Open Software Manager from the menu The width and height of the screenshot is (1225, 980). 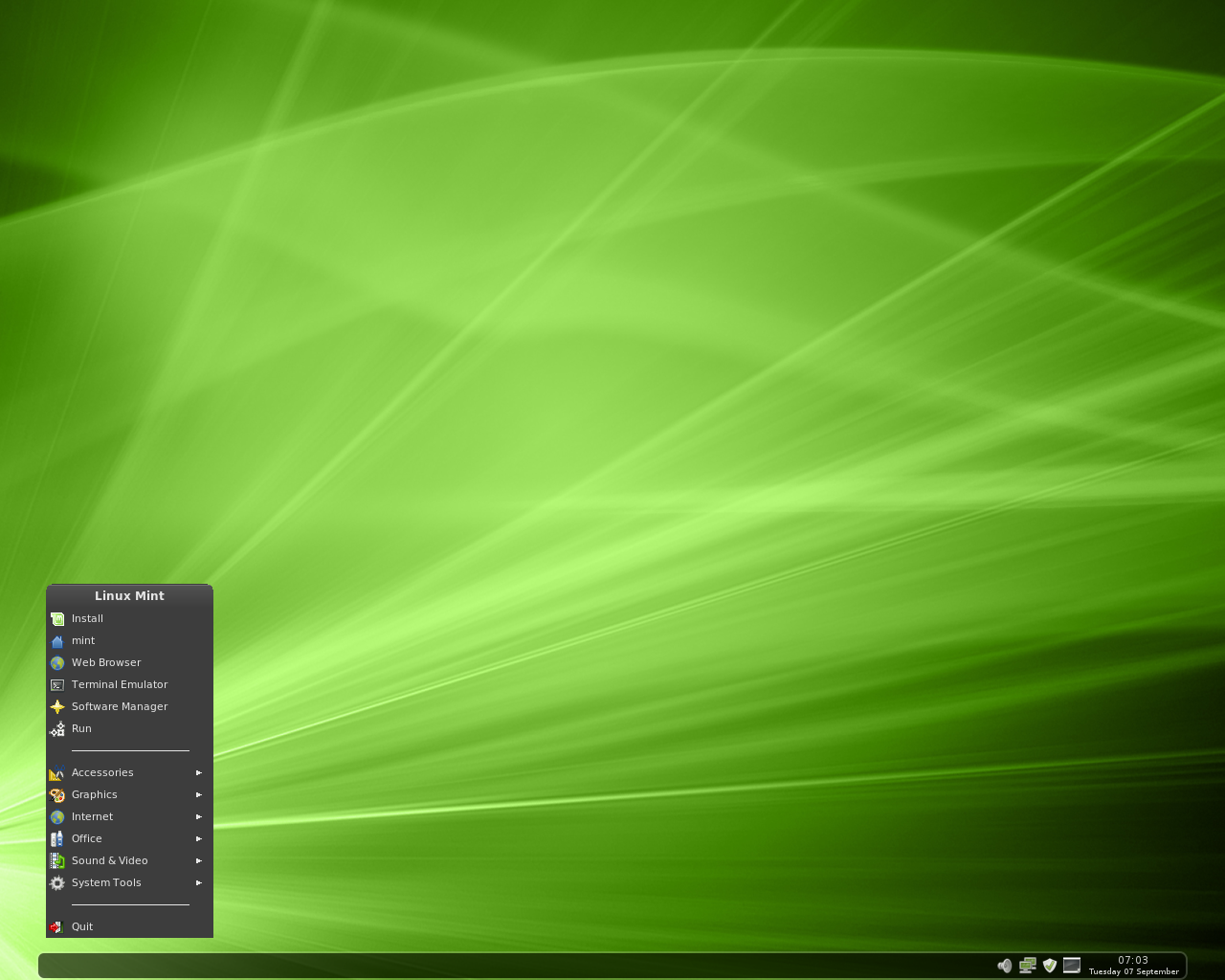pyautogui.click(x=129, y=707)
